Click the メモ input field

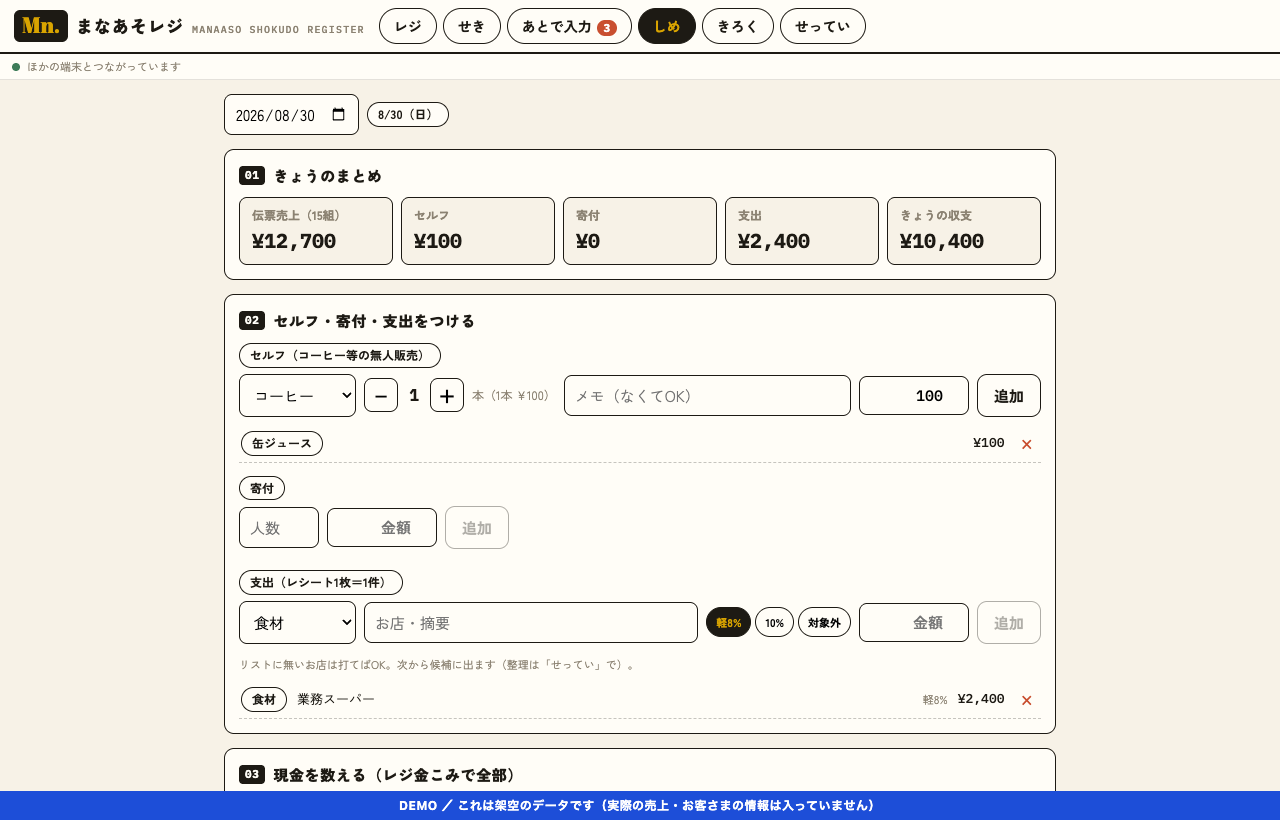pyautogui.click(x=707, y=395)
